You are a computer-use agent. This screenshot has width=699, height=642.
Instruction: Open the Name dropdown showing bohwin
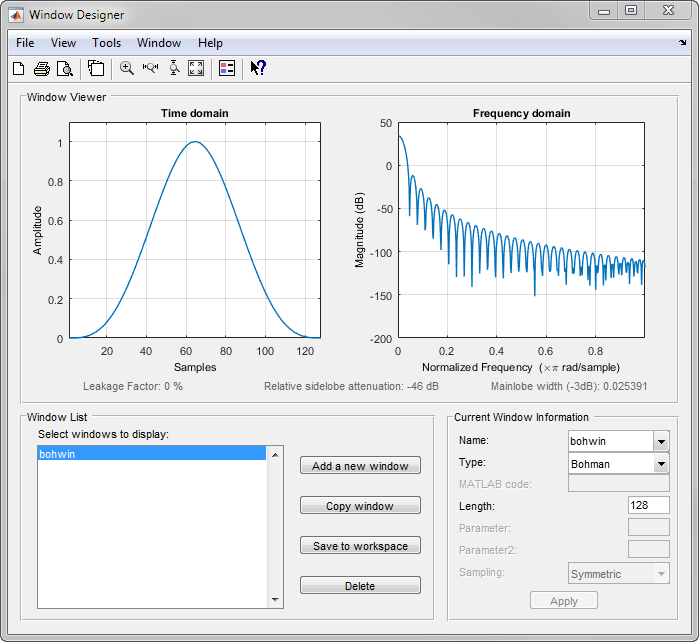660,441
